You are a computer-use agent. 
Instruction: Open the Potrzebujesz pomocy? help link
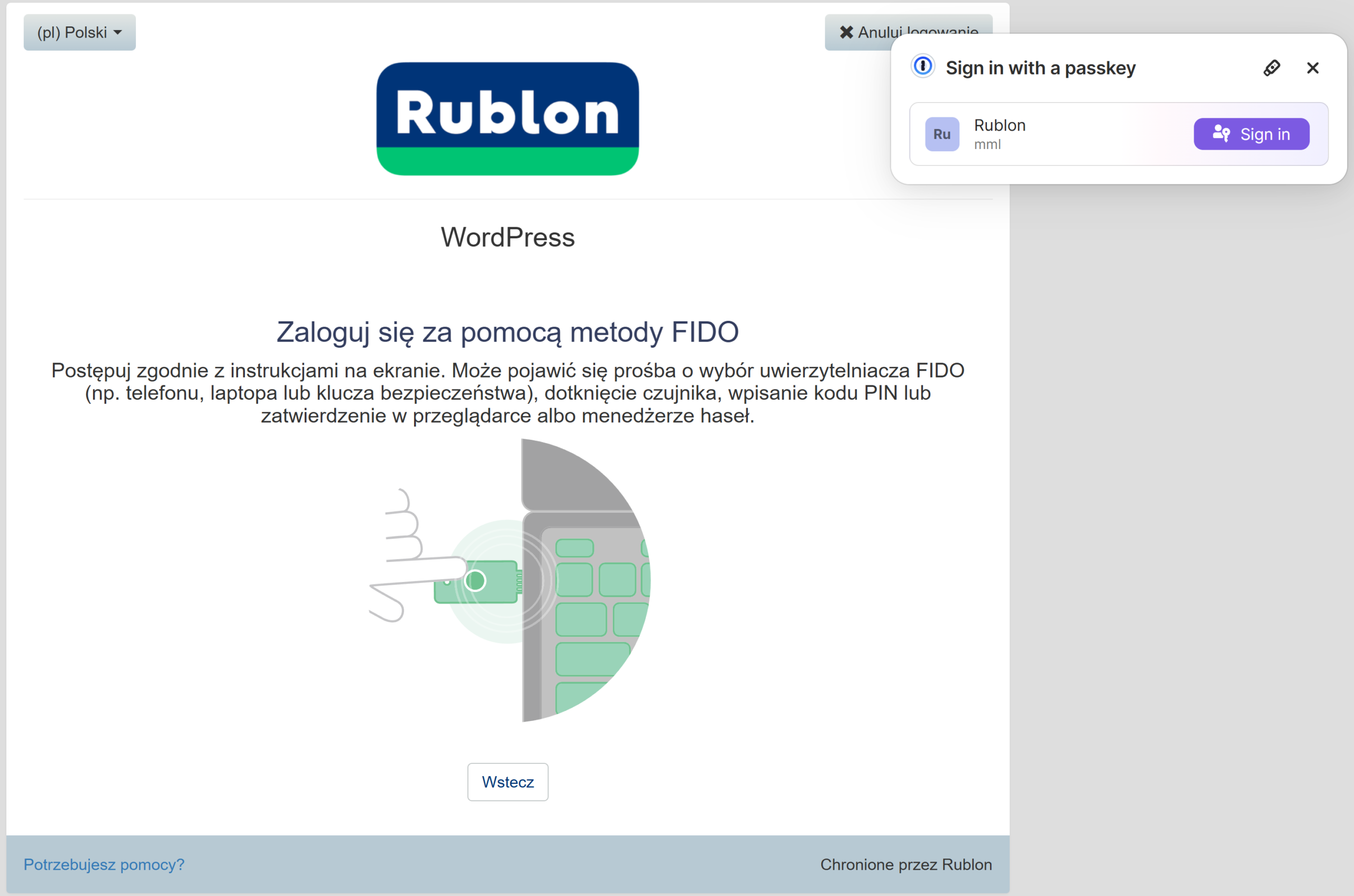(x=104, y=864)
